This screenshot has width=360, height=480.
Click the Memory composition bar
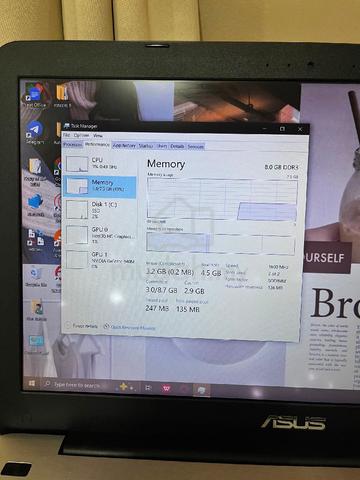[x=221, y=244]
